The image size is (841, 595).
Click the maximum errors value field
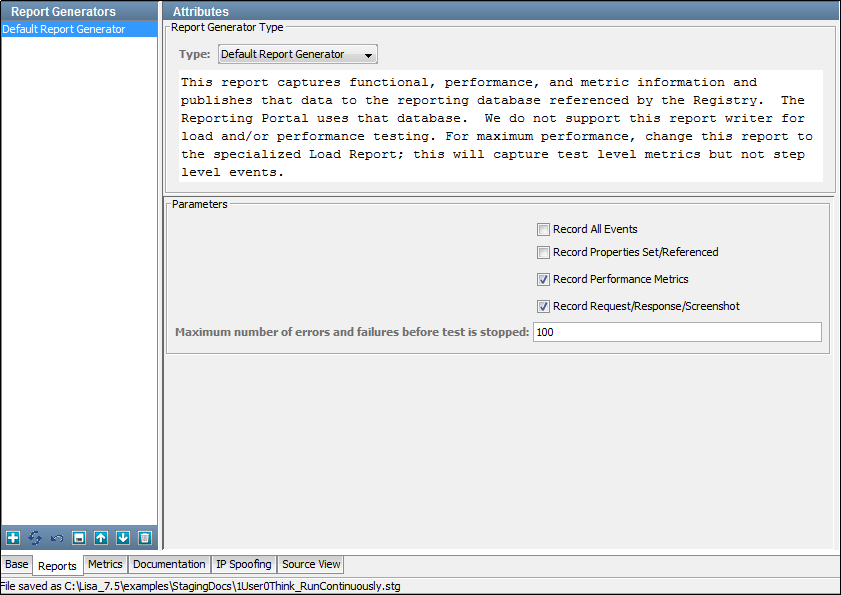[x=677, y=332]
